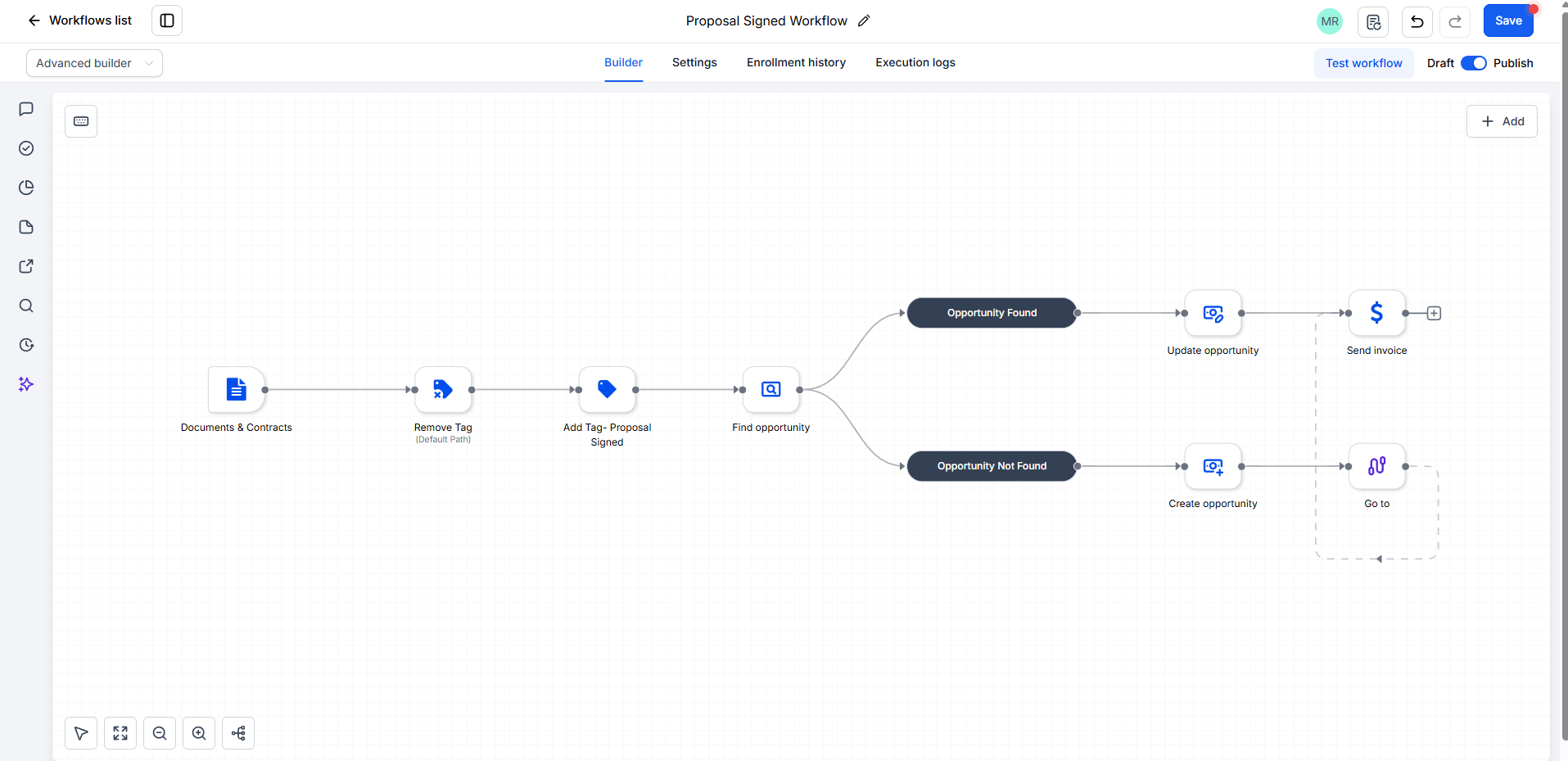Select the Go to node
Screen dimensions: 1568x761
(1377, 466)
